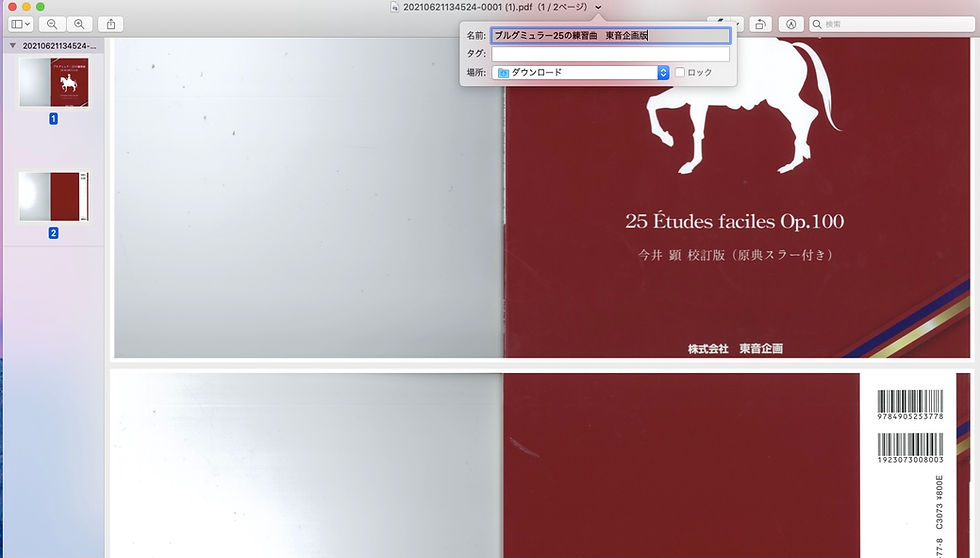980x558 pixels.
Task: Click the downloads folder icon in location dropdown
Action: [503, 72]
